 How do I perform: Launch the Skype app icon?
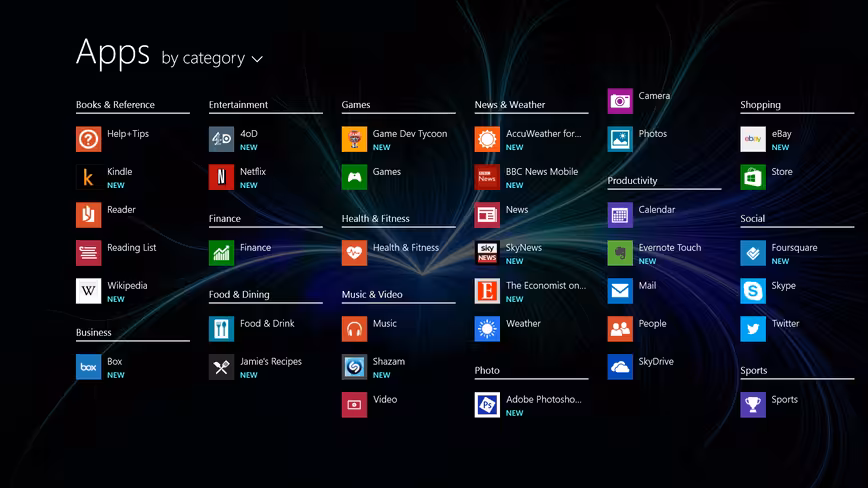point(753,291)
